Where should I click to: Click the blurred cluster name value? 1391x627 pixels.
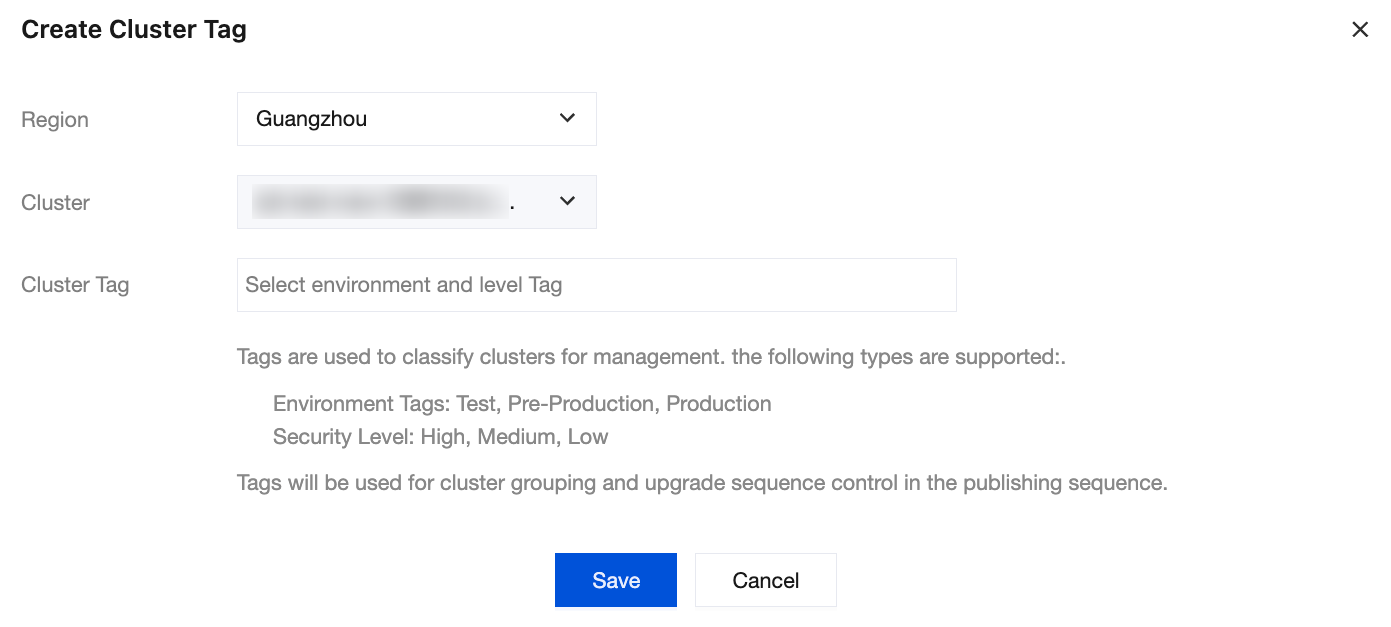[x=380, y=202]
